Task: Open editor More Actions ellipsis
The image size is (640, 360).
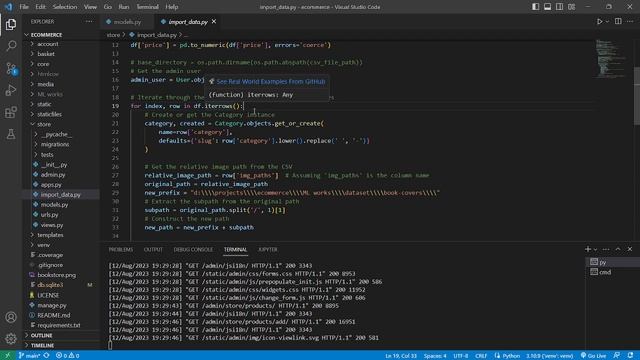Action: pyautogui.click(x=630, y=22)
